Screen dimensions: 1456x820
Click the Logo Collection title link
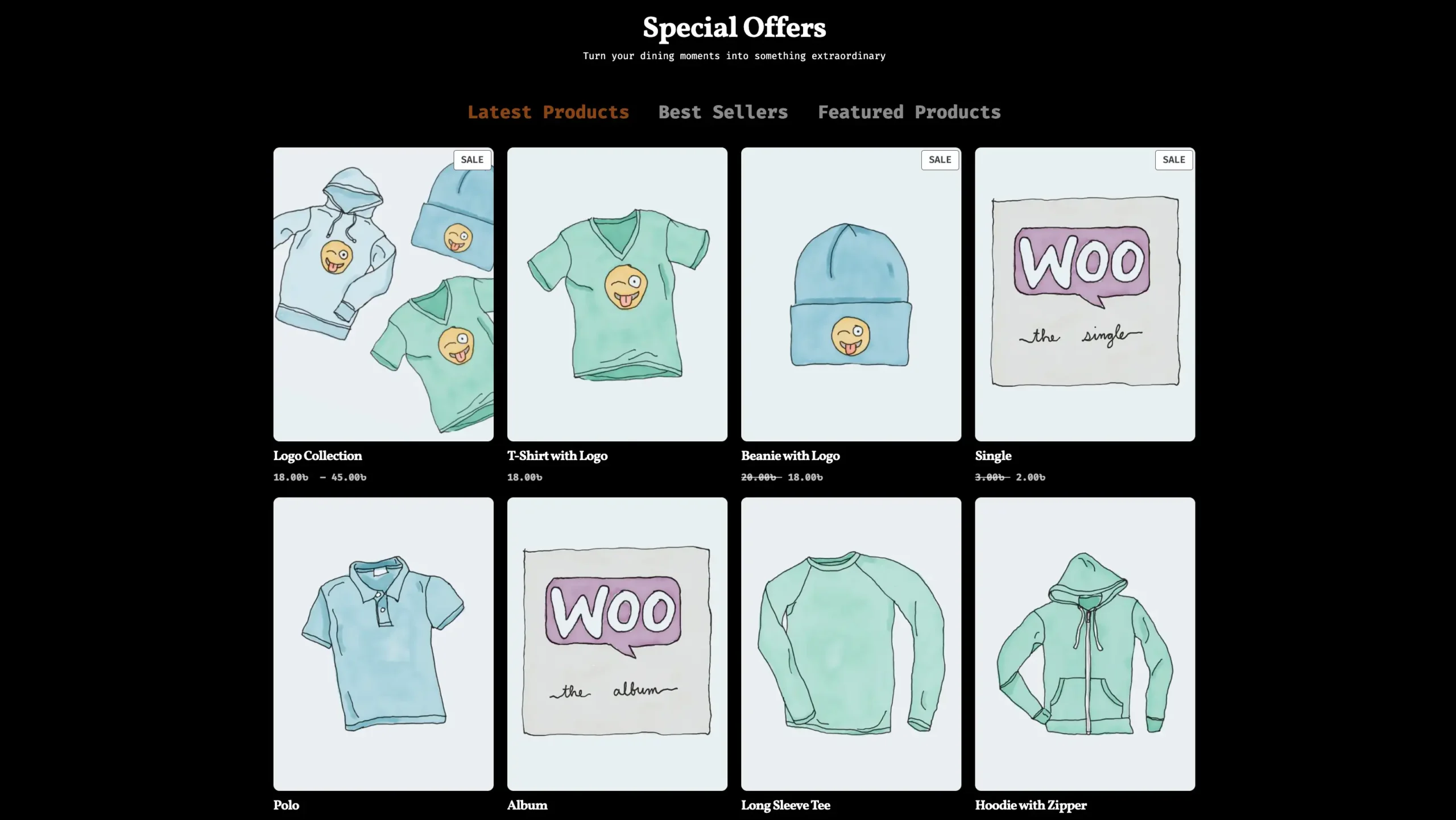tap(317, 455)
